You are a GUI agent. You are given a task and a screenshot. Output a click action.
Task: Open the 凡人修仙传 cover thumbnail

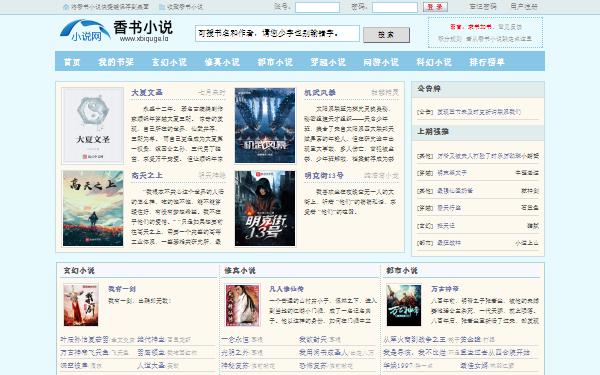(243, 305)
